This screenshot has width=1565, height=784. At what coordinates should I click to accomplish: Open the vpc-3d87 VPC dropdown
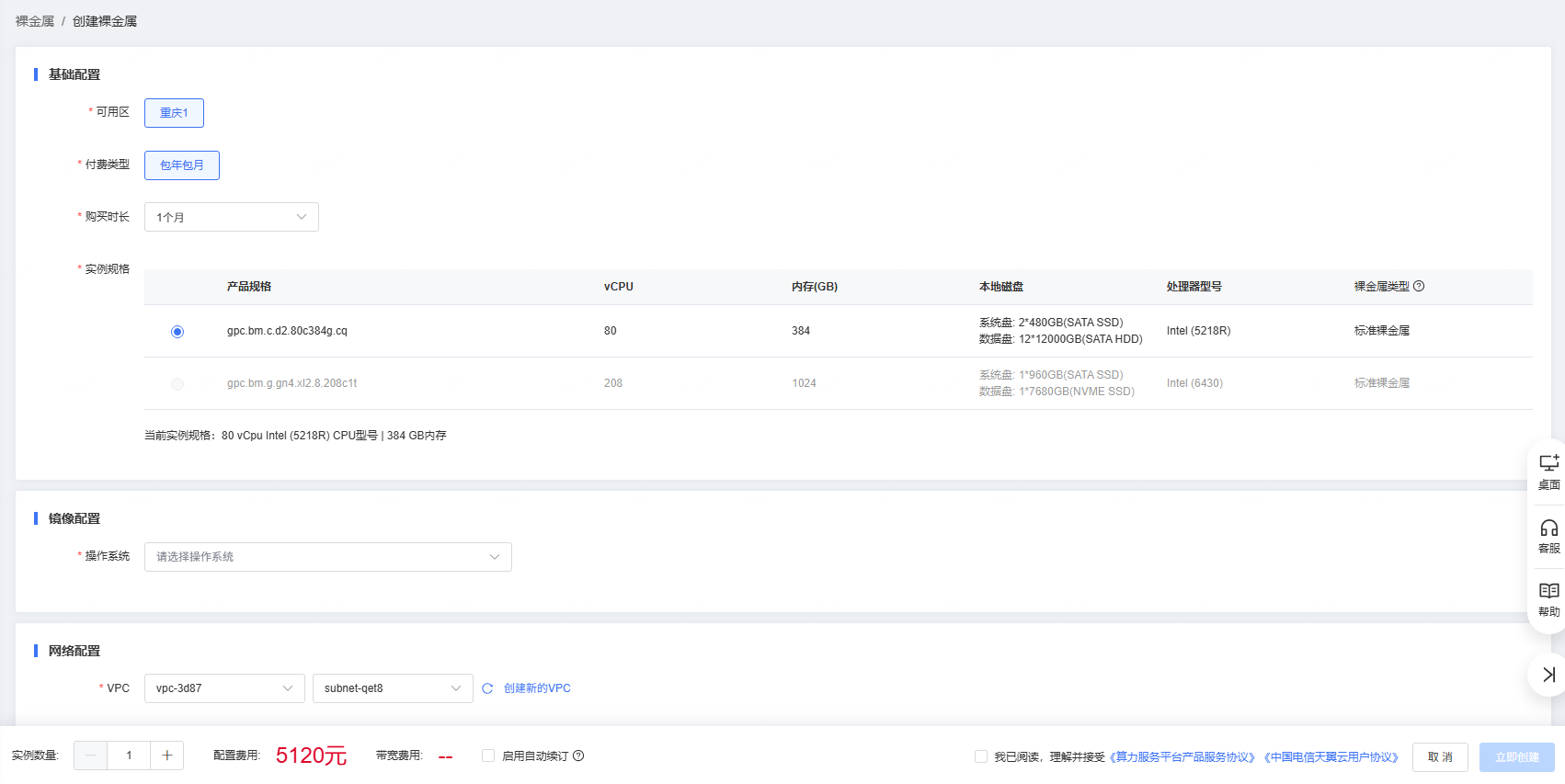[x=223, y=688]
